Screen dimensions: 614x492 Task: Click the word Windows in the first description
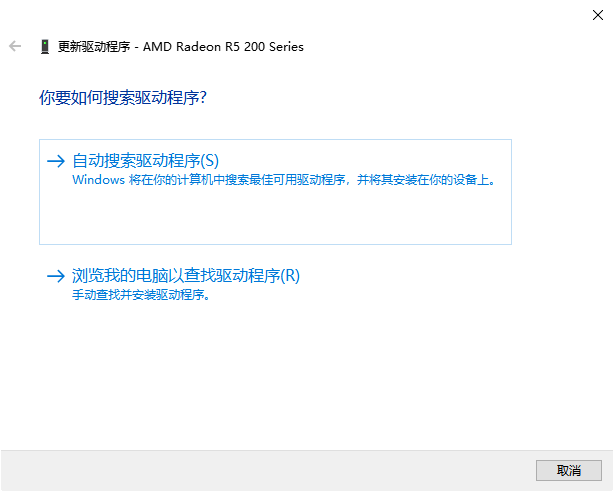(96, 181)
